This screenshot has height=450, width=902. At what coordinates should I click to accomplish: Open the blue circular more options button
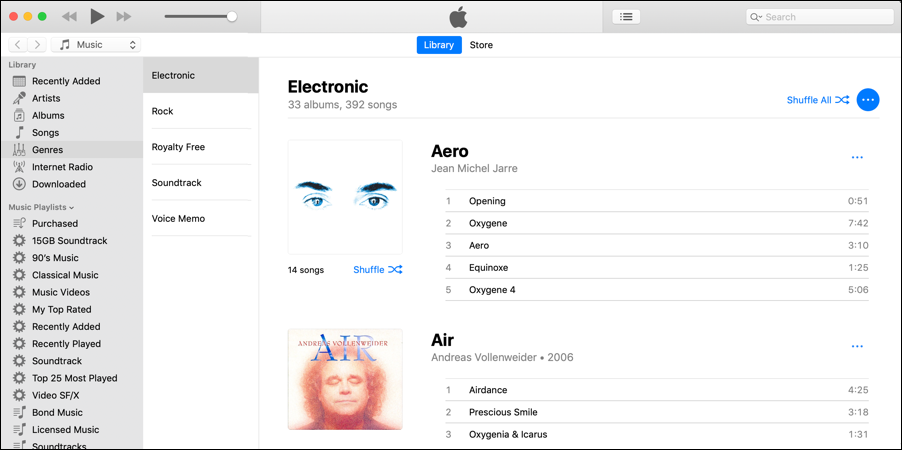tap(868, 100)
